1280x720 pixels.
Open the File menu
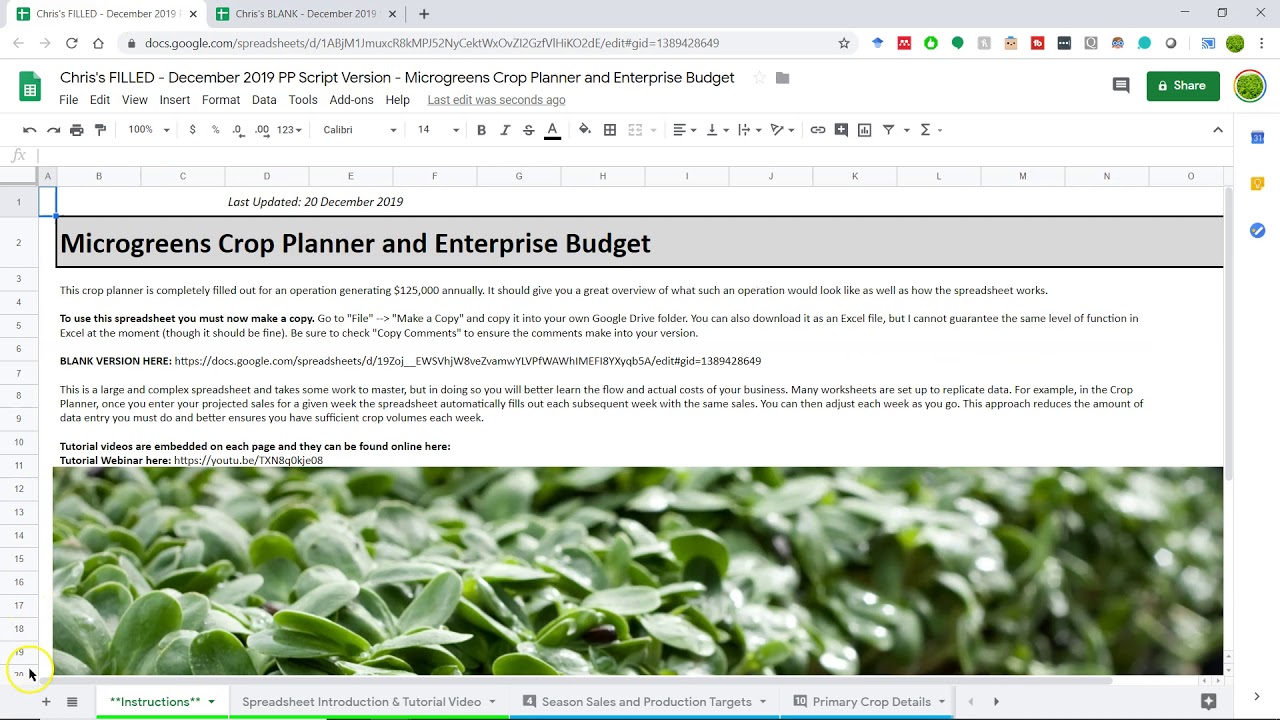click(x=68, y=100)
